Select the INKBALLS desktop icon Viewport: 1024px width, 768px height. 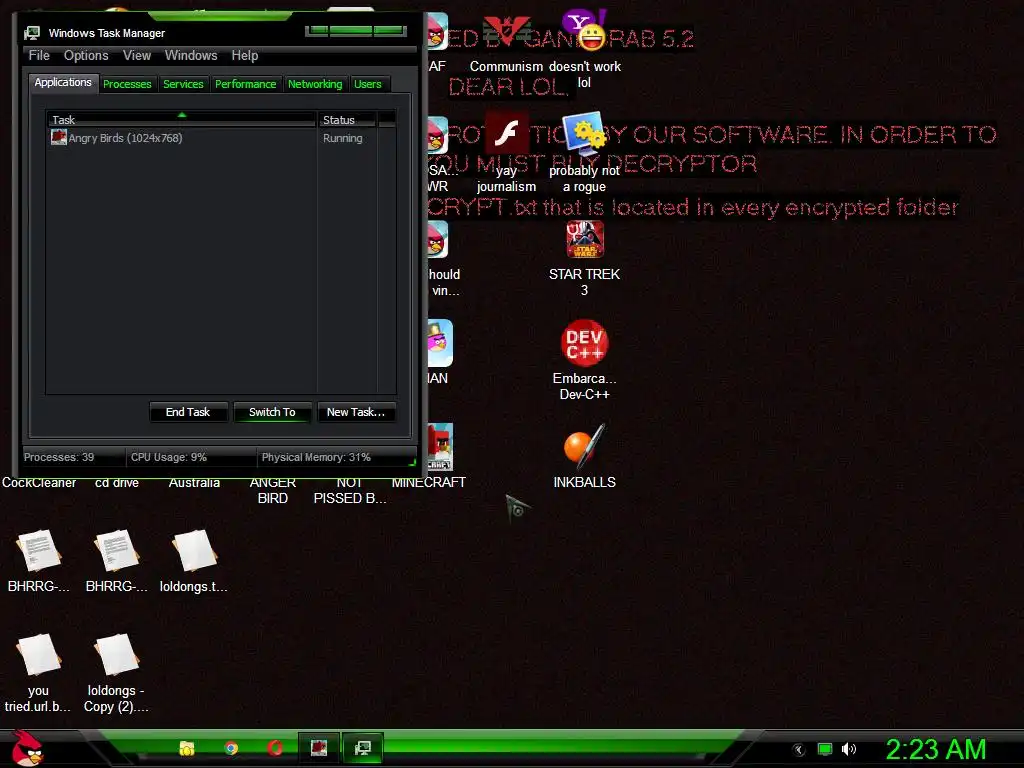584,457
